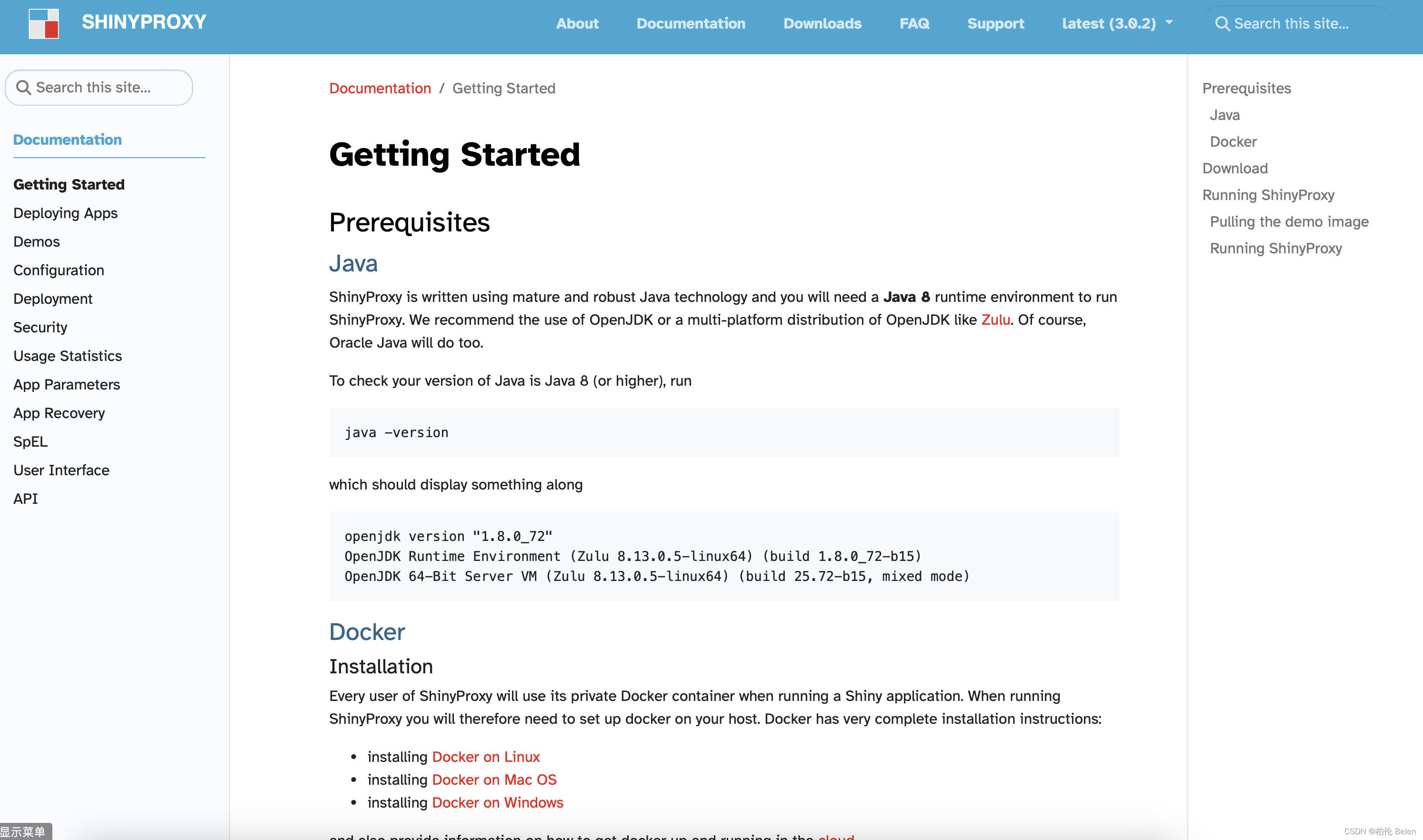Open Configuration in sidebar
The image size is (1423, 840).
tap(59, 270)
